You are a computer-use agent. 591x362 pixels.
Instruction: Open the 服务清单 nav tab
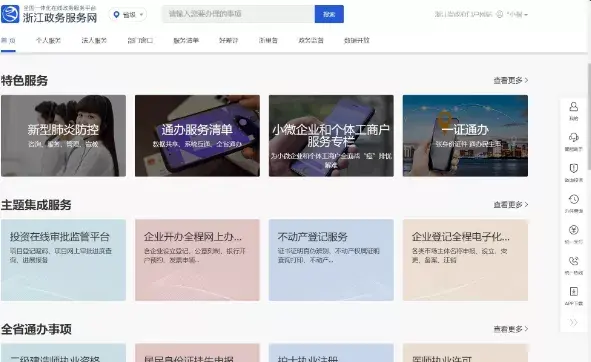[x=186, y=40]
